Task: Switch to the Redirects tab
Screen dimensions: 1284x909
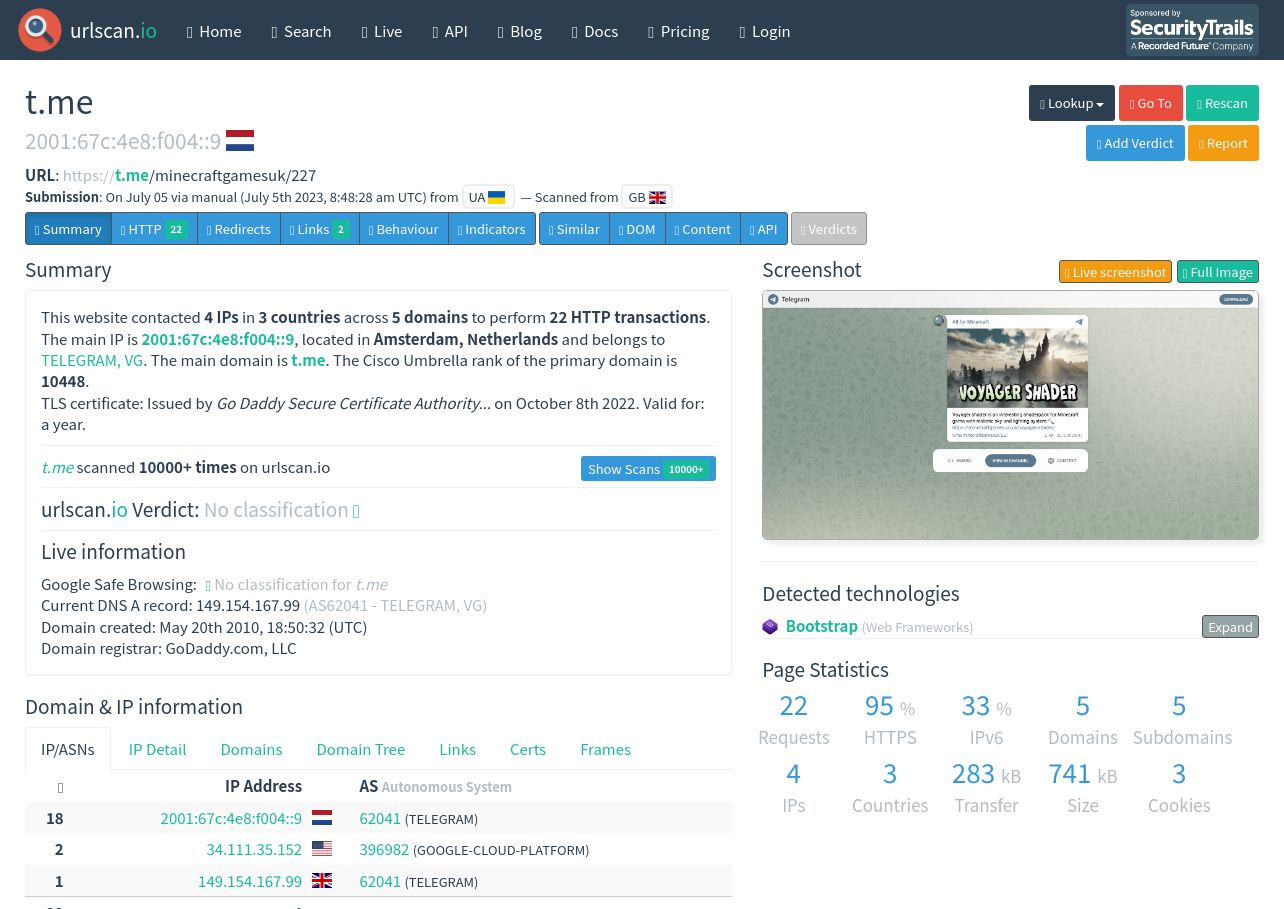Action: [239, 229]
